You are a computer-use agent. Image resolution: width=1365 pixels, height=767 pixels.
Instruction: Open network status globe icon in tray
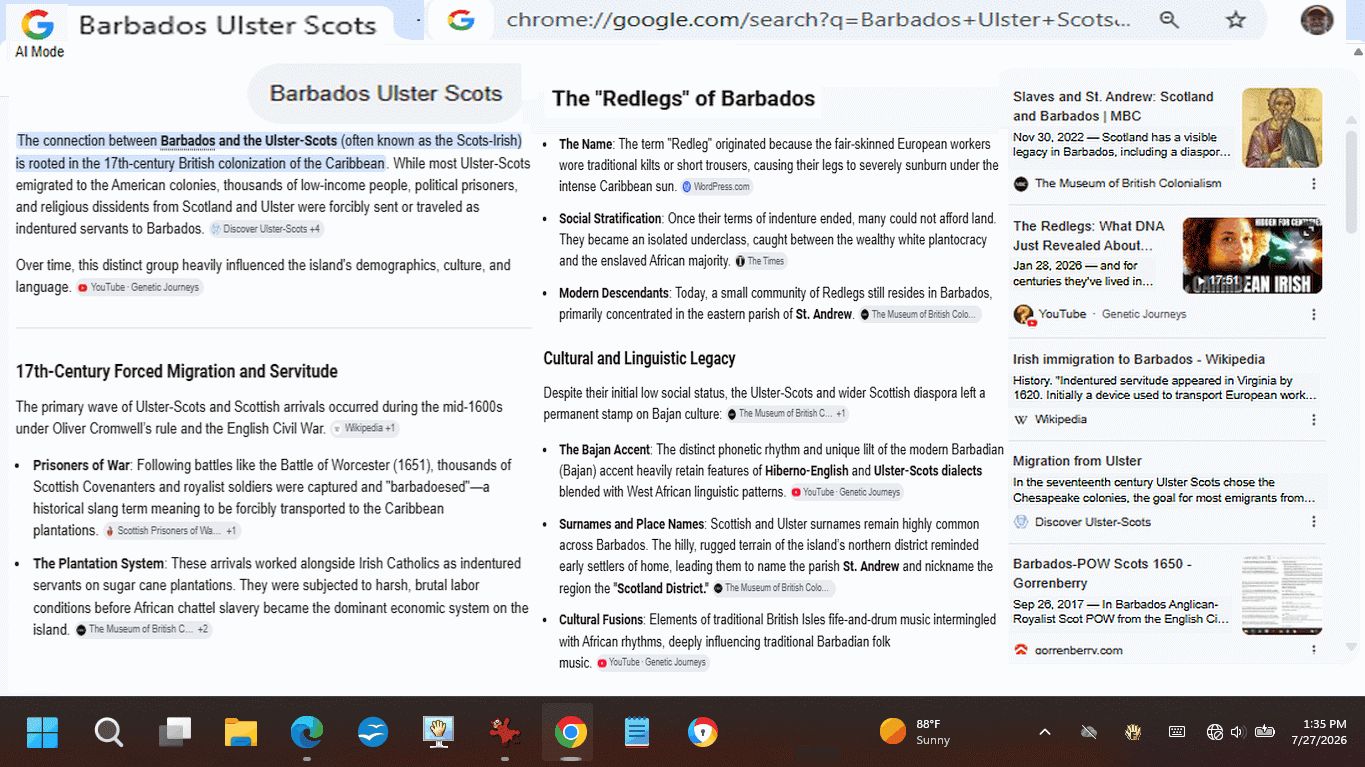[1215, 732]
